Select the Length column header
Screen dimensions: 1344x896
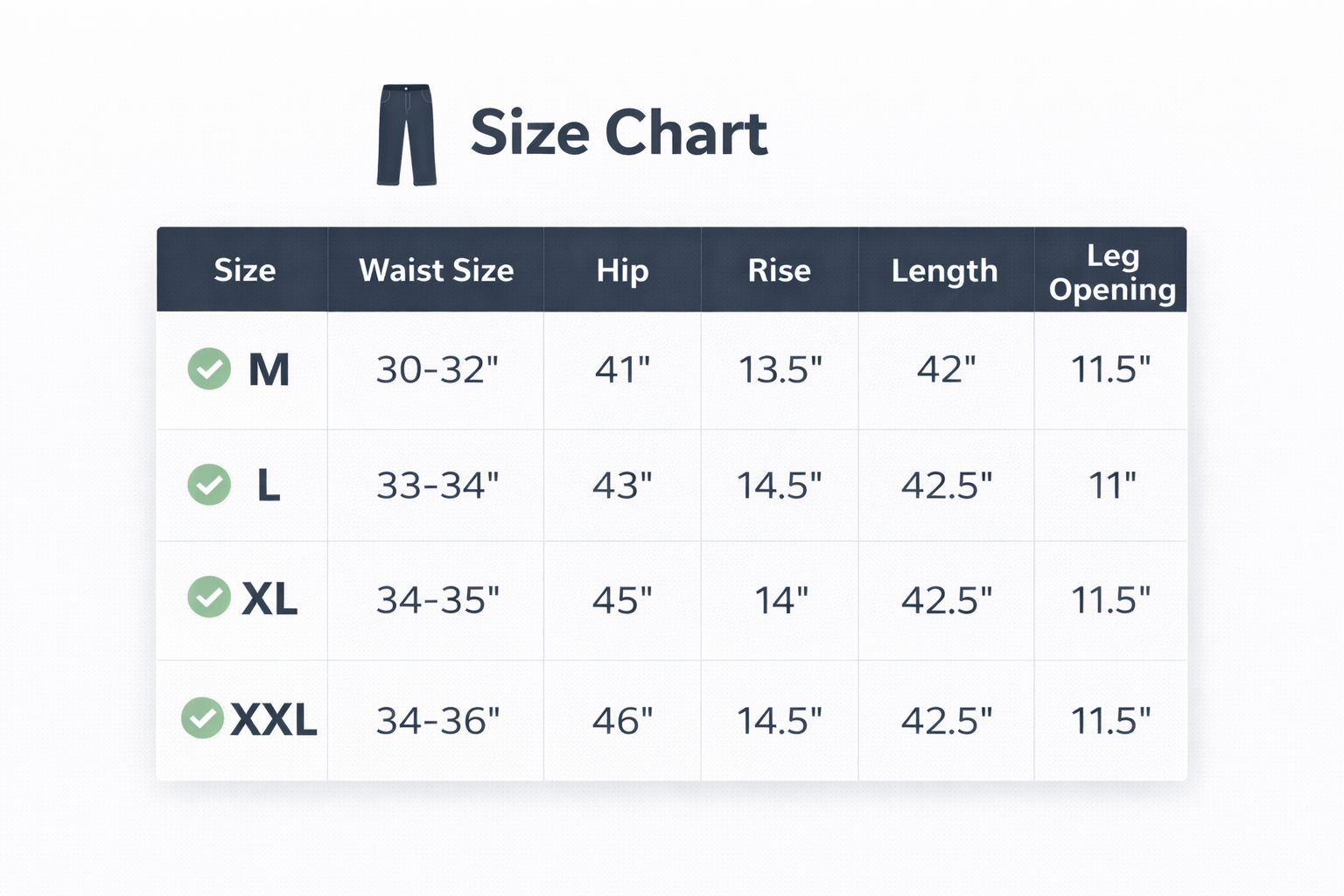click(944, 271)
